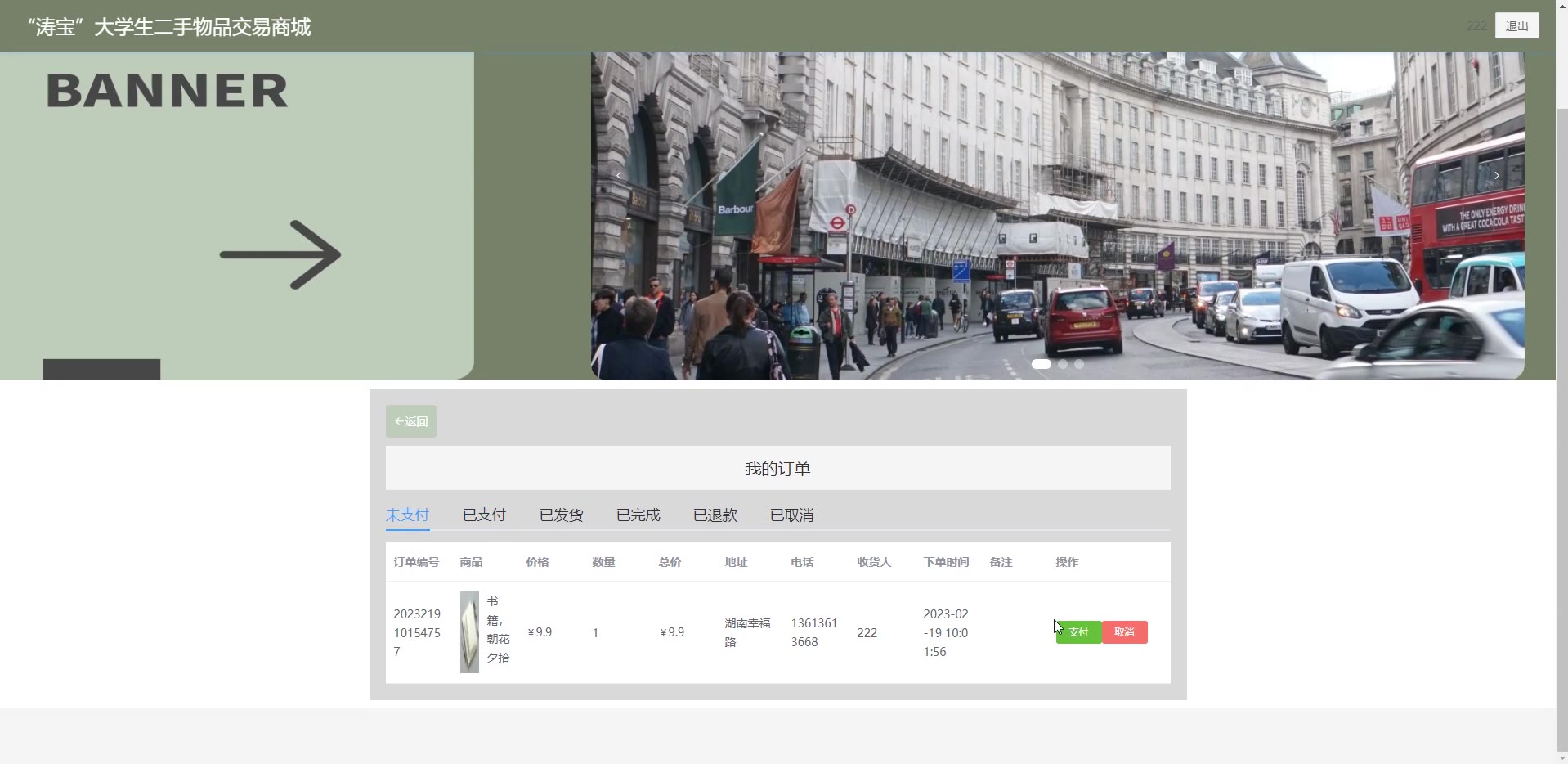Click the username 222 in header

click(1476, 26)
